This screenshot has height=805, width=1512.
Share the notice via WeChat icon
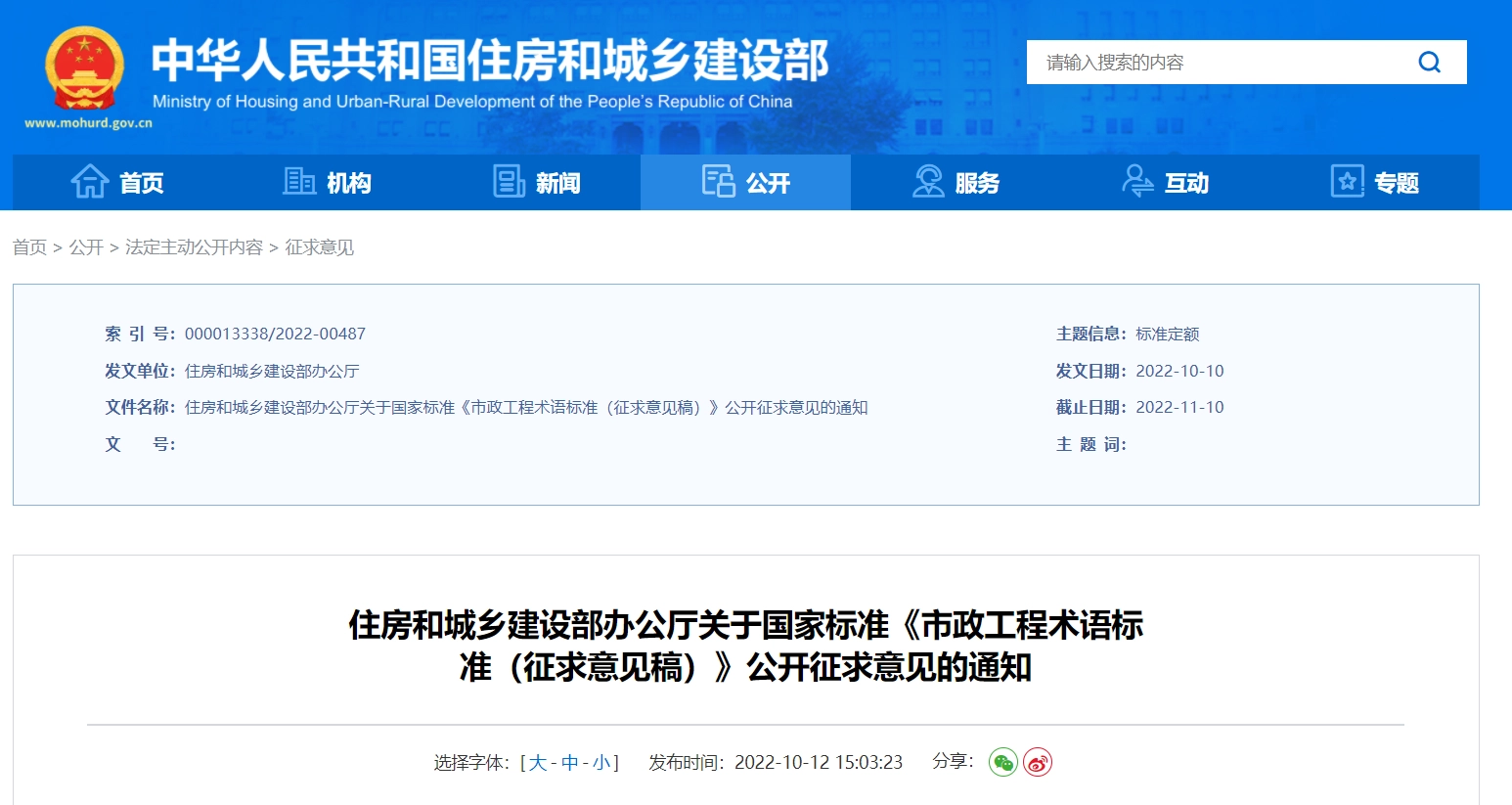[x=1002, y=762]
